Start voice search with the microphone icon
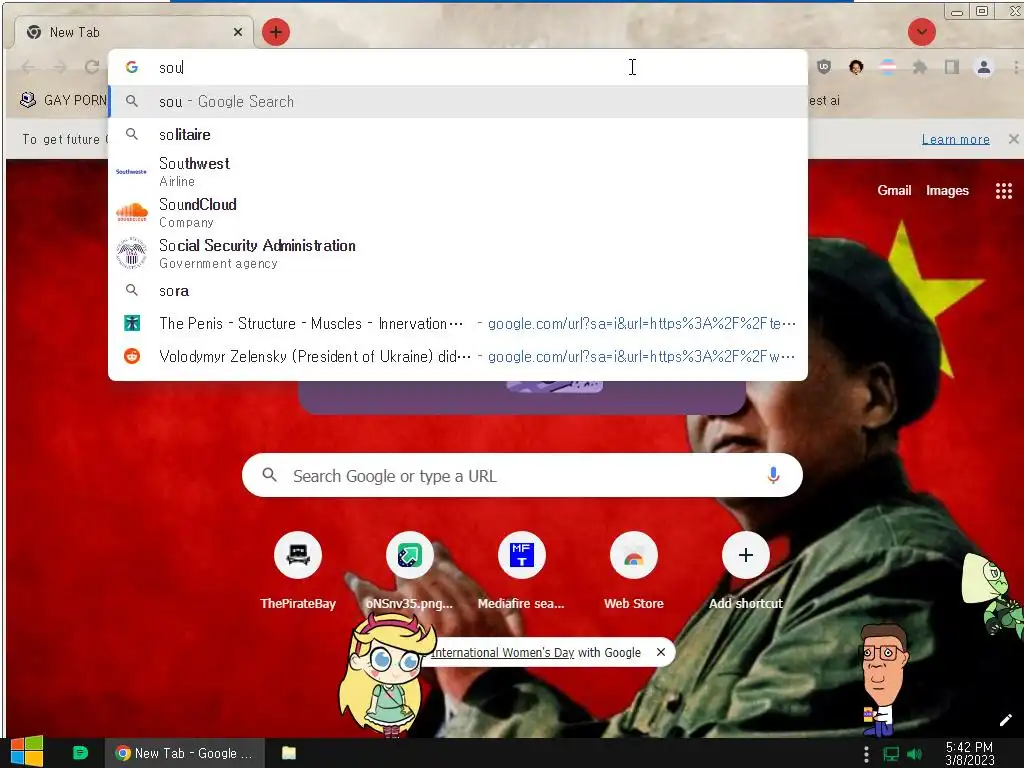 click(773, 475)
